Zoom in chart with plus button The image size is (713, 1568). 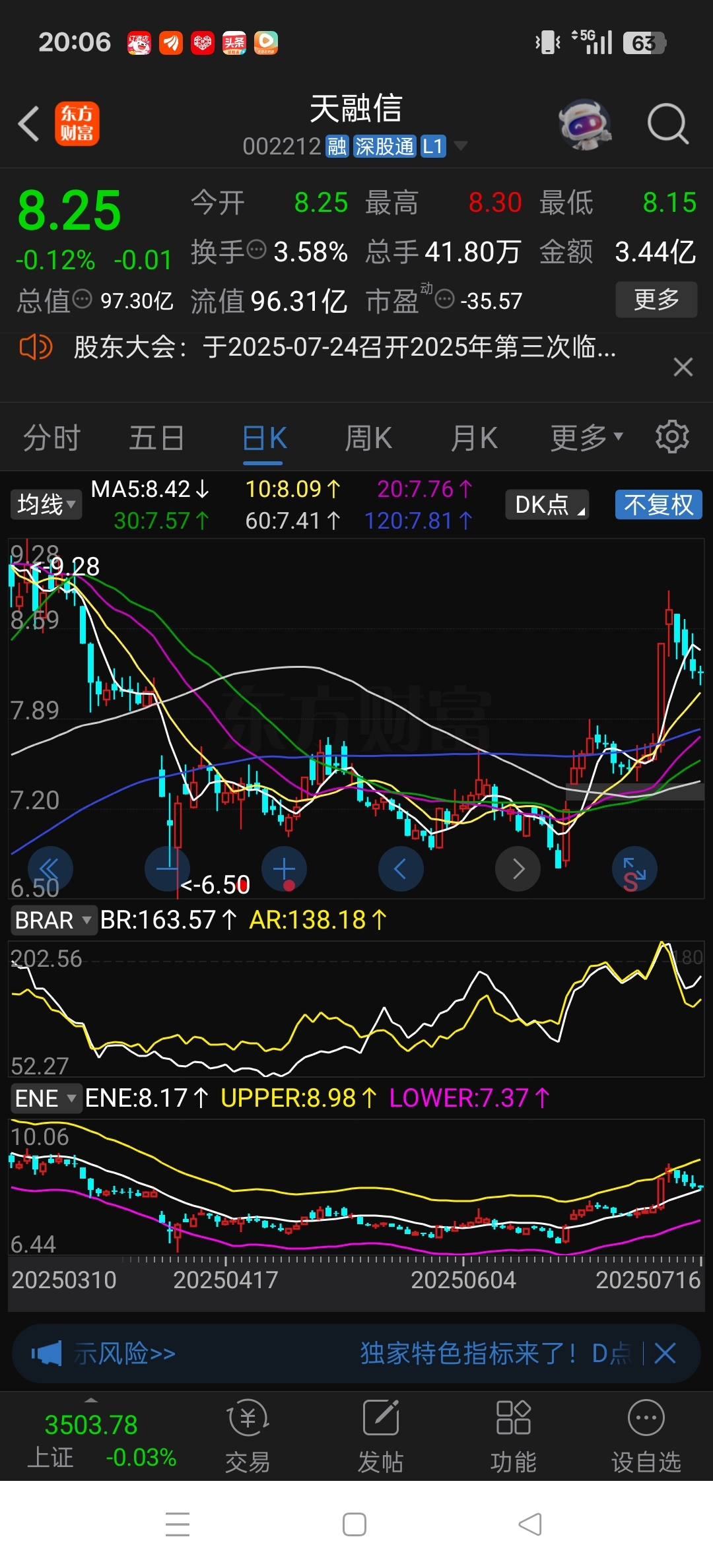284,868
